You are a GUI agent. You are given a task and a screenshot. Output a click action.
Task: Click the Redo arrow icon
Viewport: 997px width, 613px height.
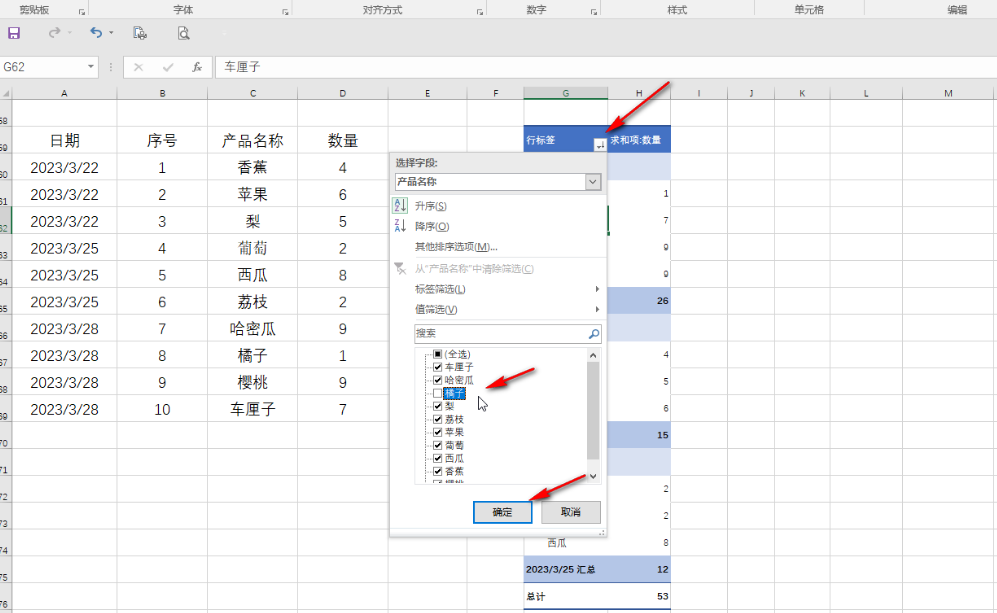click(54, 33)
